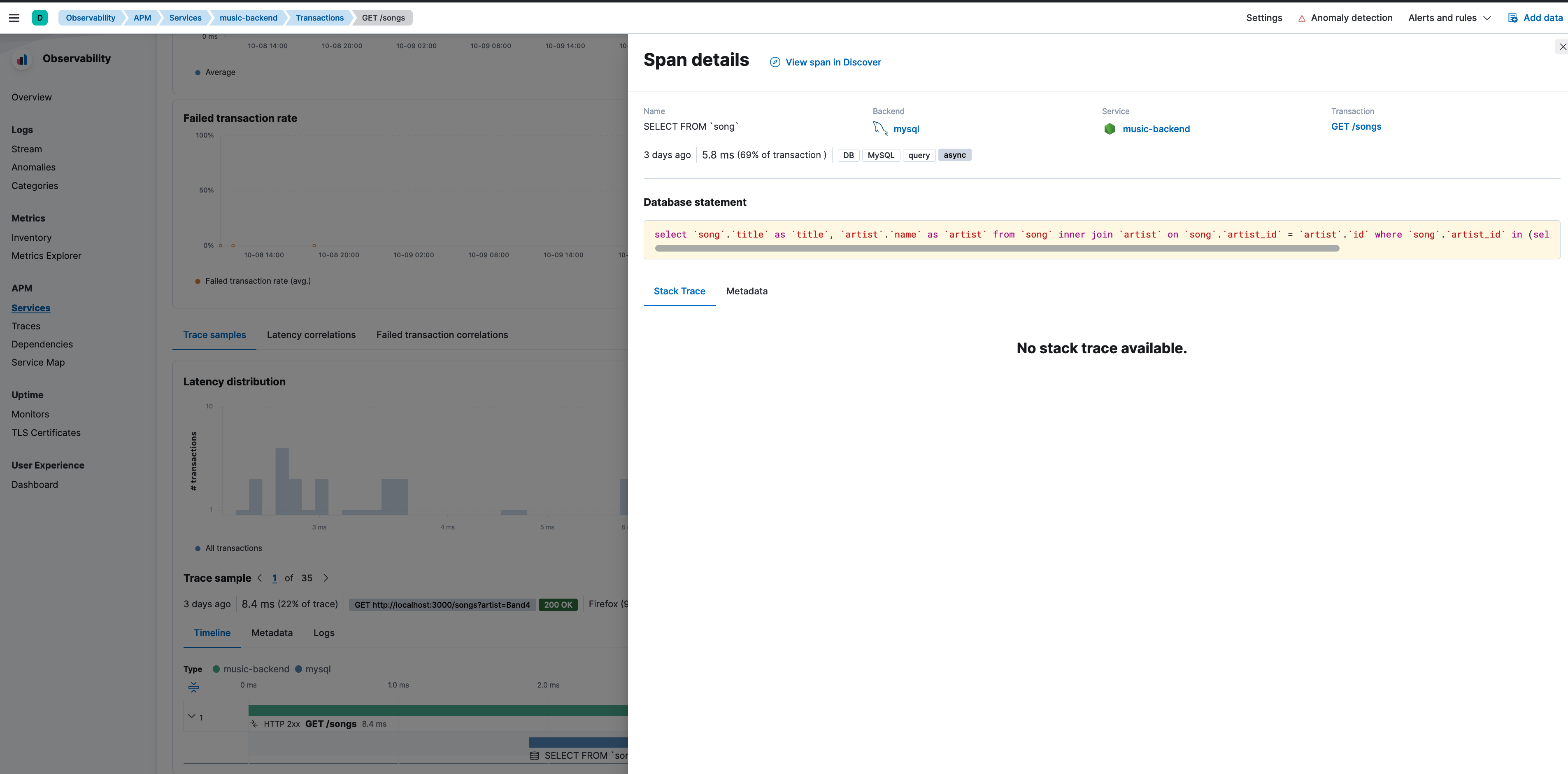This screenshot has width=1568, height=774.
Task: Switch to the span Metadata tab
Action: click(746, 291)
